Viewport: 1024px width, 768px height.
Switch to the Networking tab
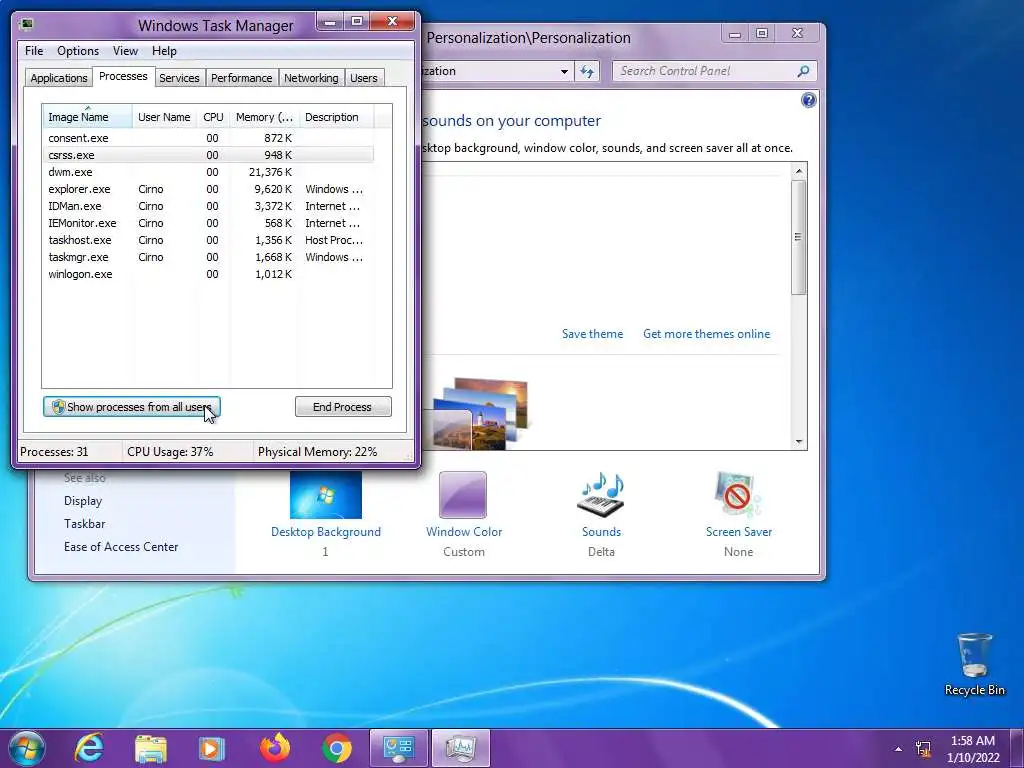(x=311, y=78)
